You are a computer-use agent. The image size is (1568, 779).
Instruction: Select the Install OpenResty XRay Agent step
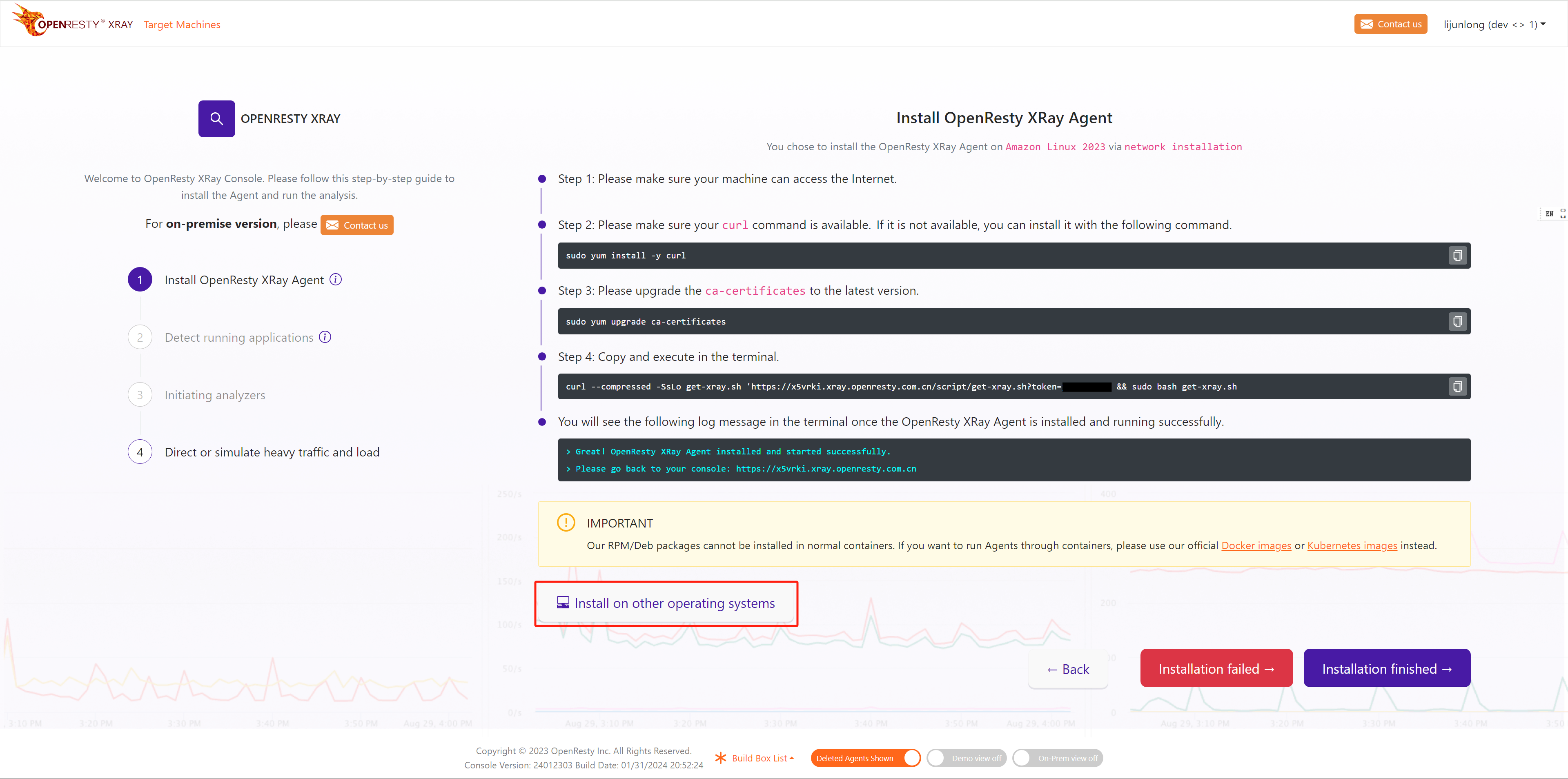pyautogui.click(x=244, y=280)
